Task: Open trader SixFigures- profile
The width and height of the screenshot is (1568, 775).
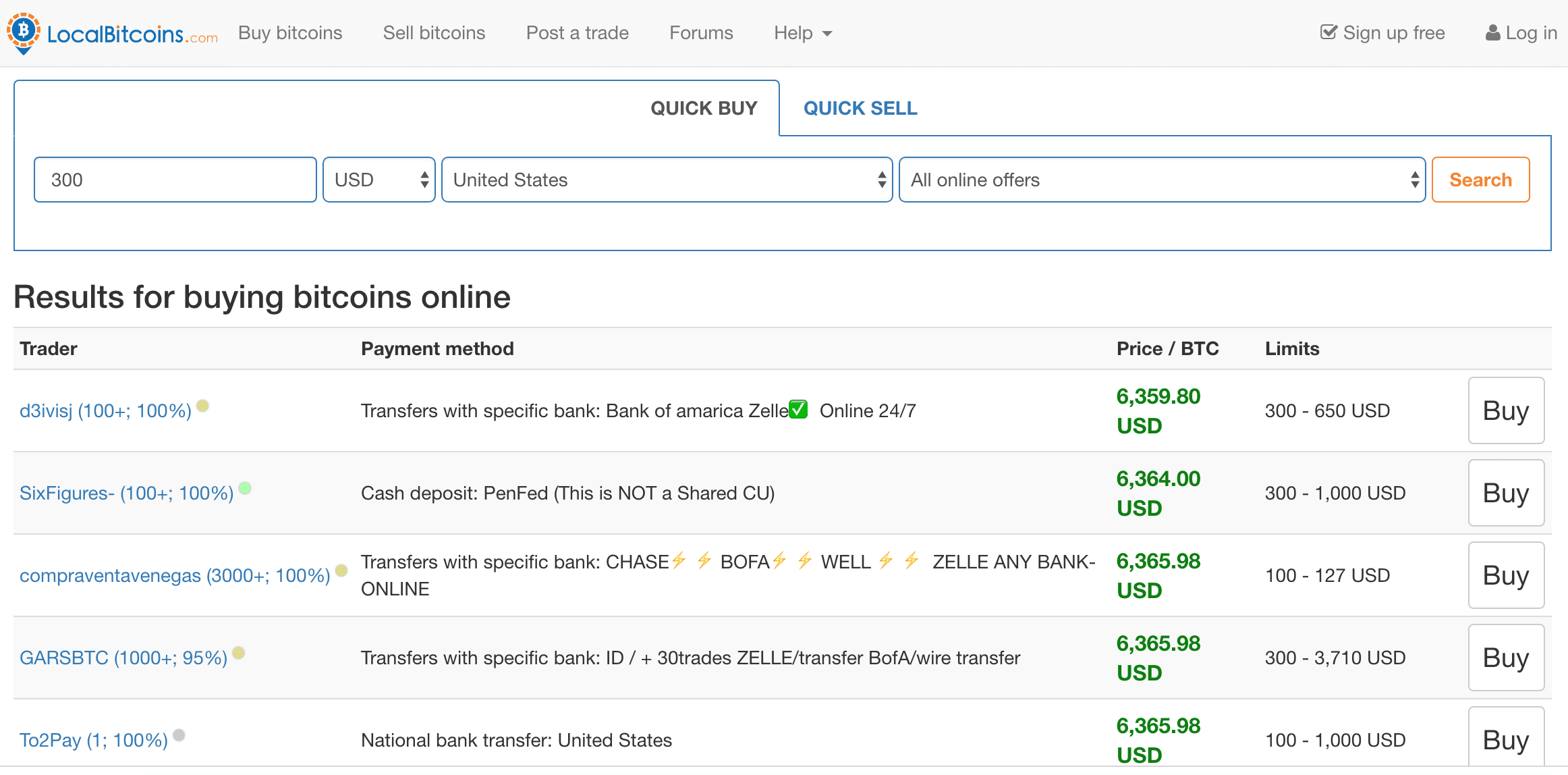Action: (126, 493)
